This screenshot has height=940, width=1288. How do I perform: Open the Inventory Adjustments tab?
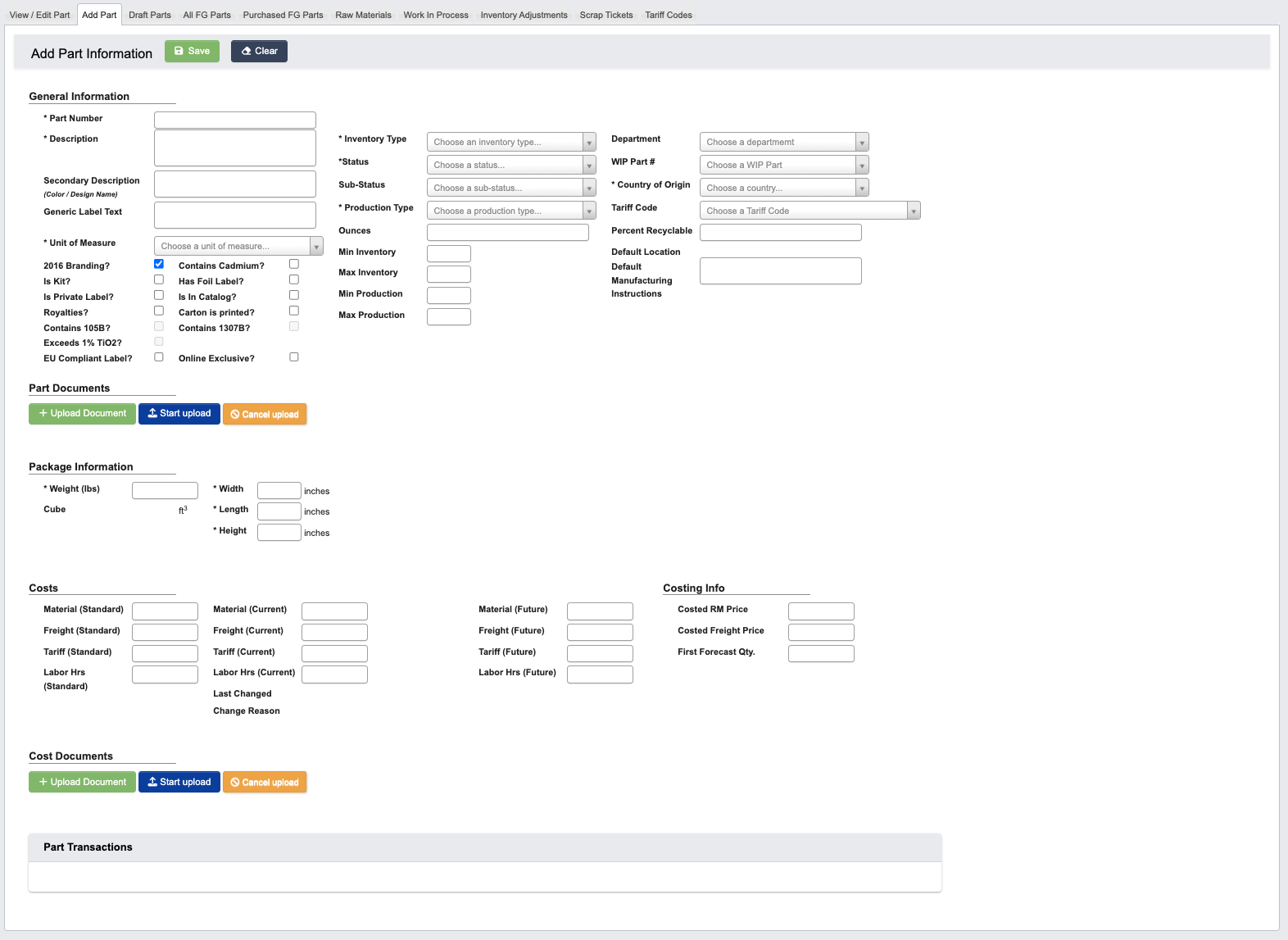click(524, 15)
